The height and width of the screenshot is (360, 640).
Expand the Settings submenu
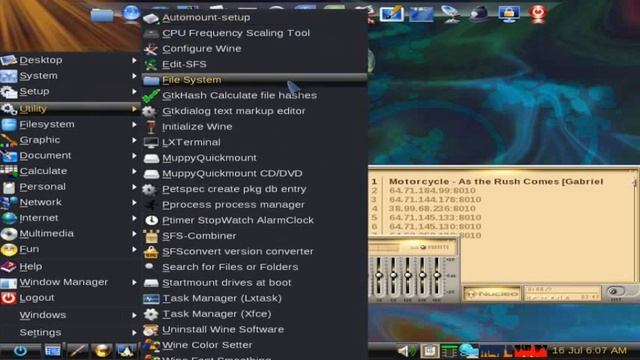pyautogui.click(x=70, y=332)
